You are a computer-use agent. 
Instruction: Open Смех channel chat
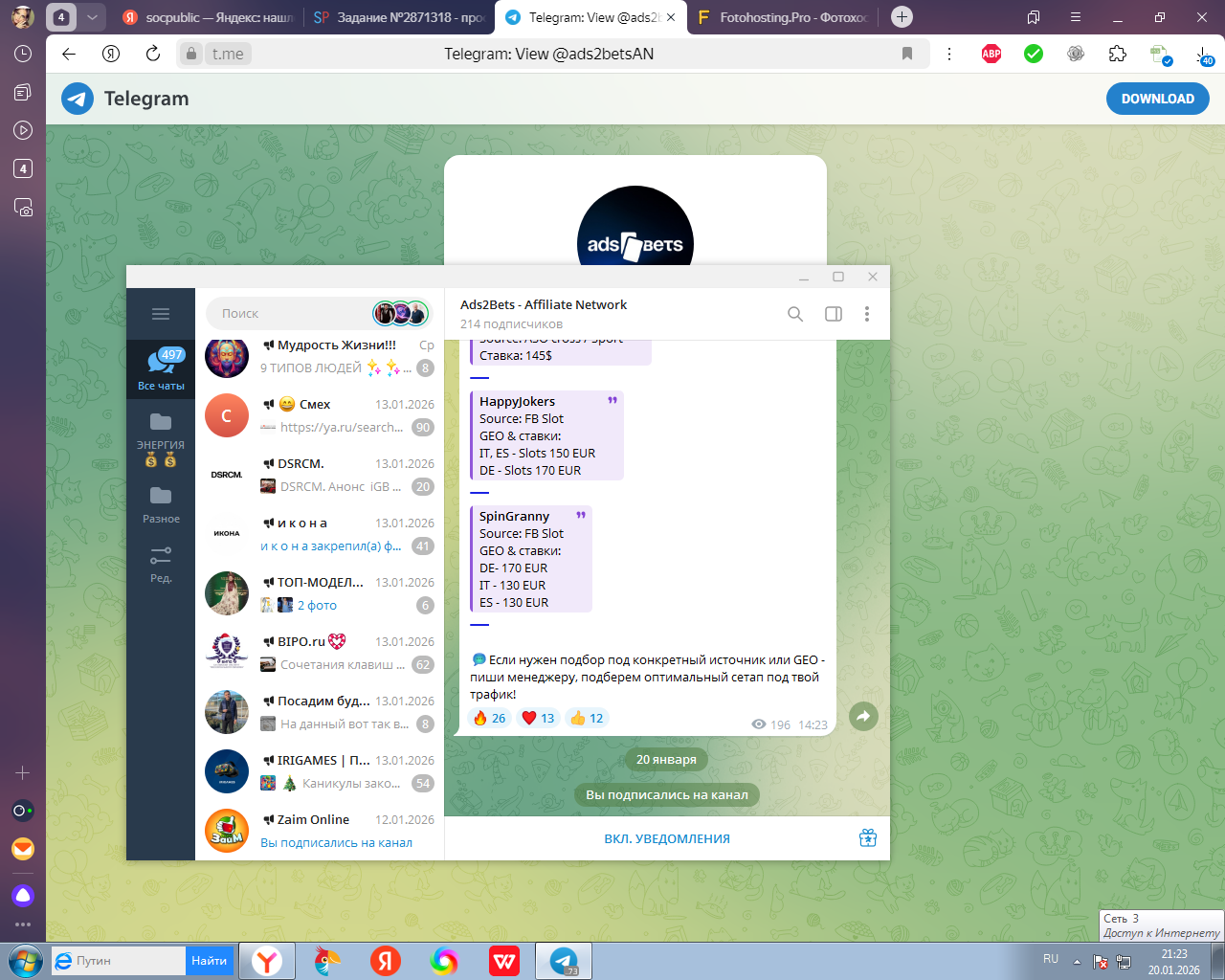pyautogui.click(x=320, y=416)
